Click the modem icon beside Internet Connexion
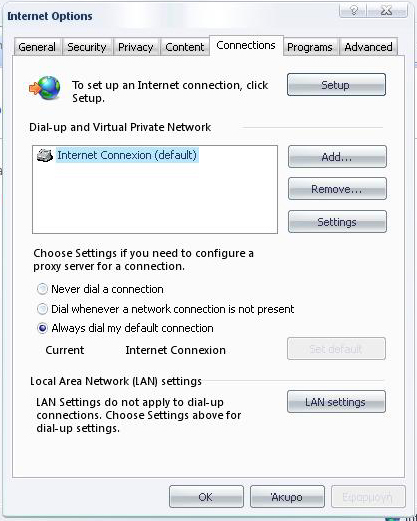Viewport: 417px width, 521px height. click(x=45, y=155)
